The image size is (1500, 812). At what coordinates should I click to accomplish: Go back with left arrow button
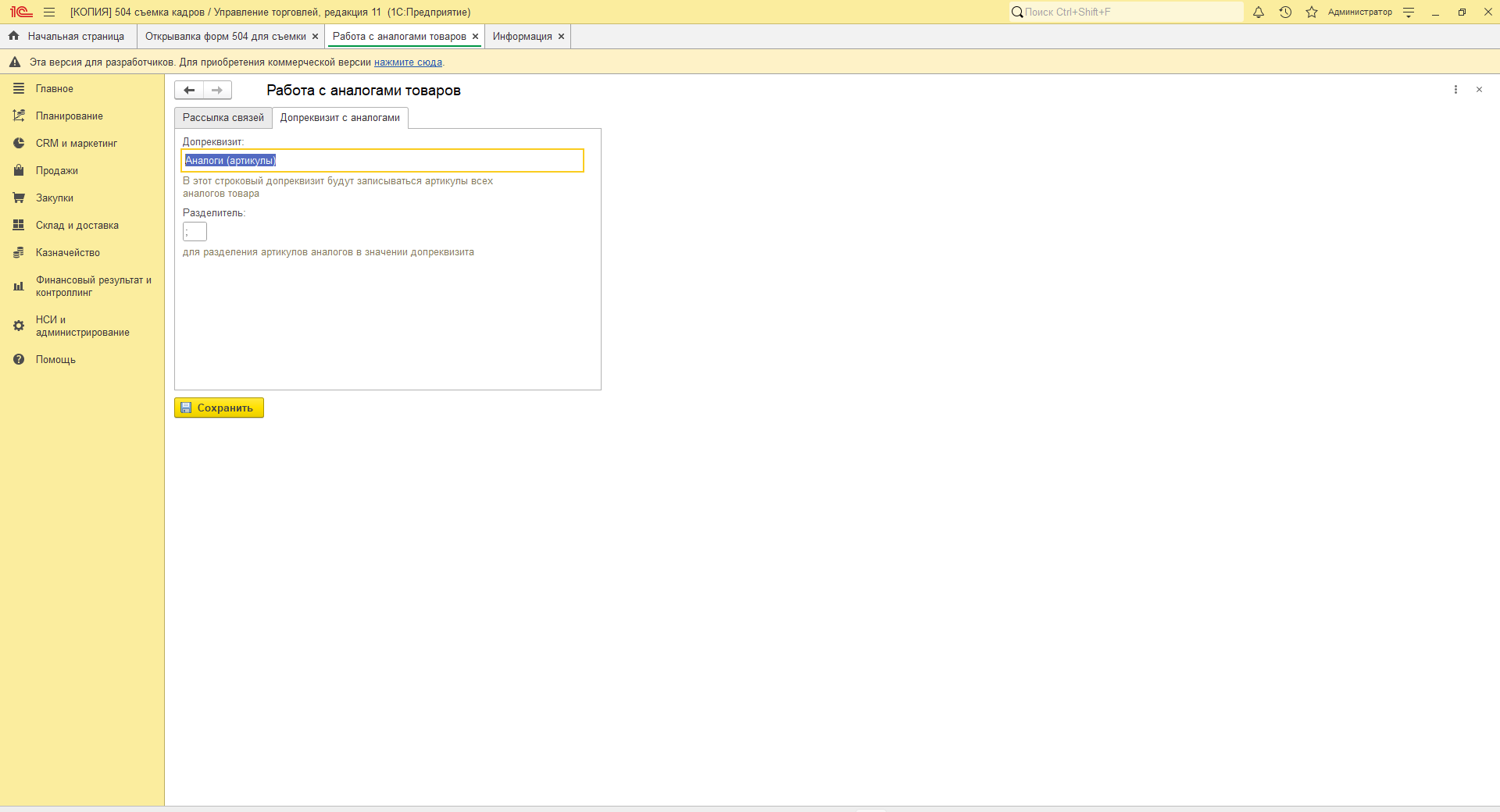coord(189,90)
